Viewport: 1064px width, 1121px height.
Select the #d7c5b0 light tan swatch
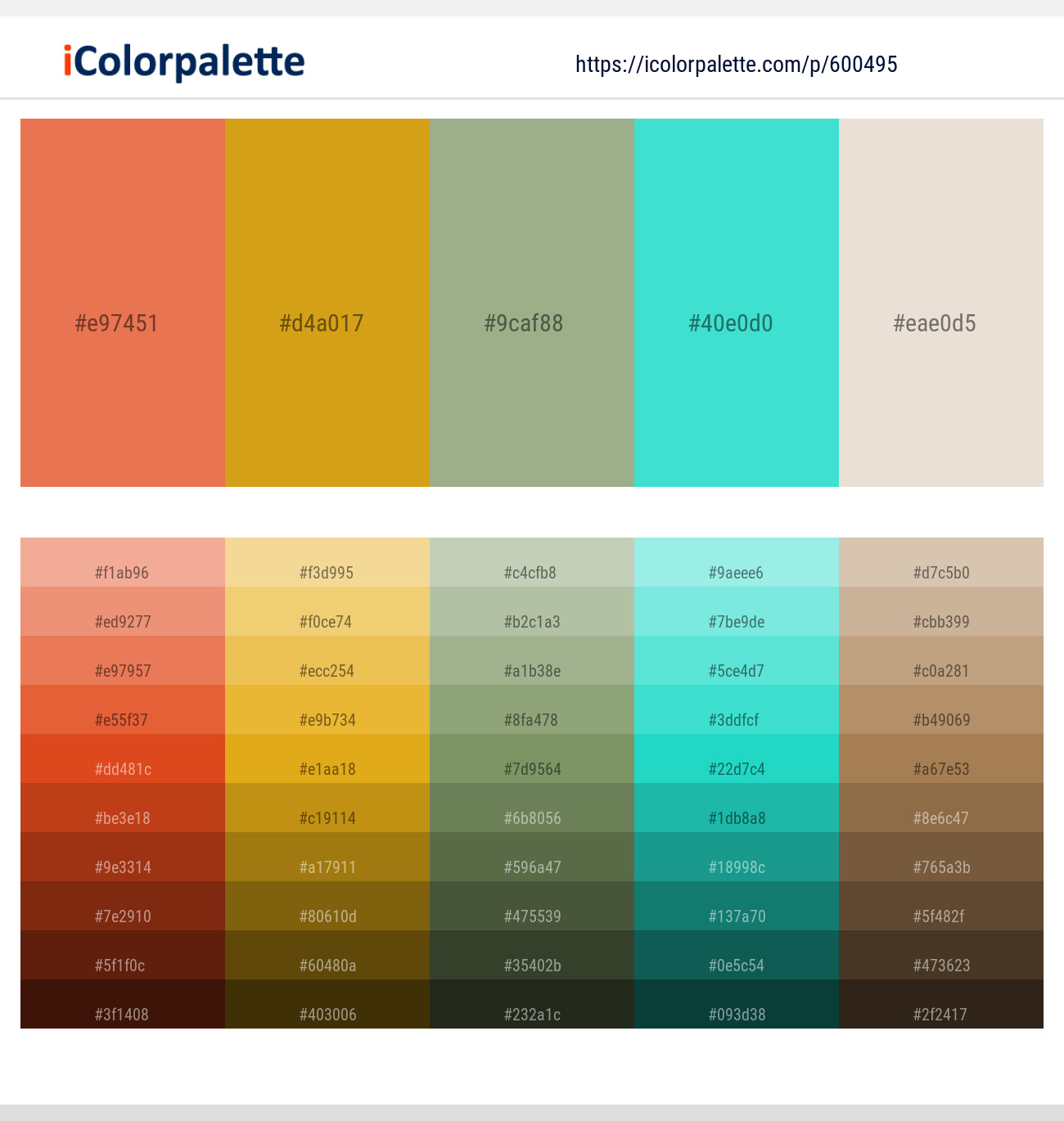coord(941,573)
